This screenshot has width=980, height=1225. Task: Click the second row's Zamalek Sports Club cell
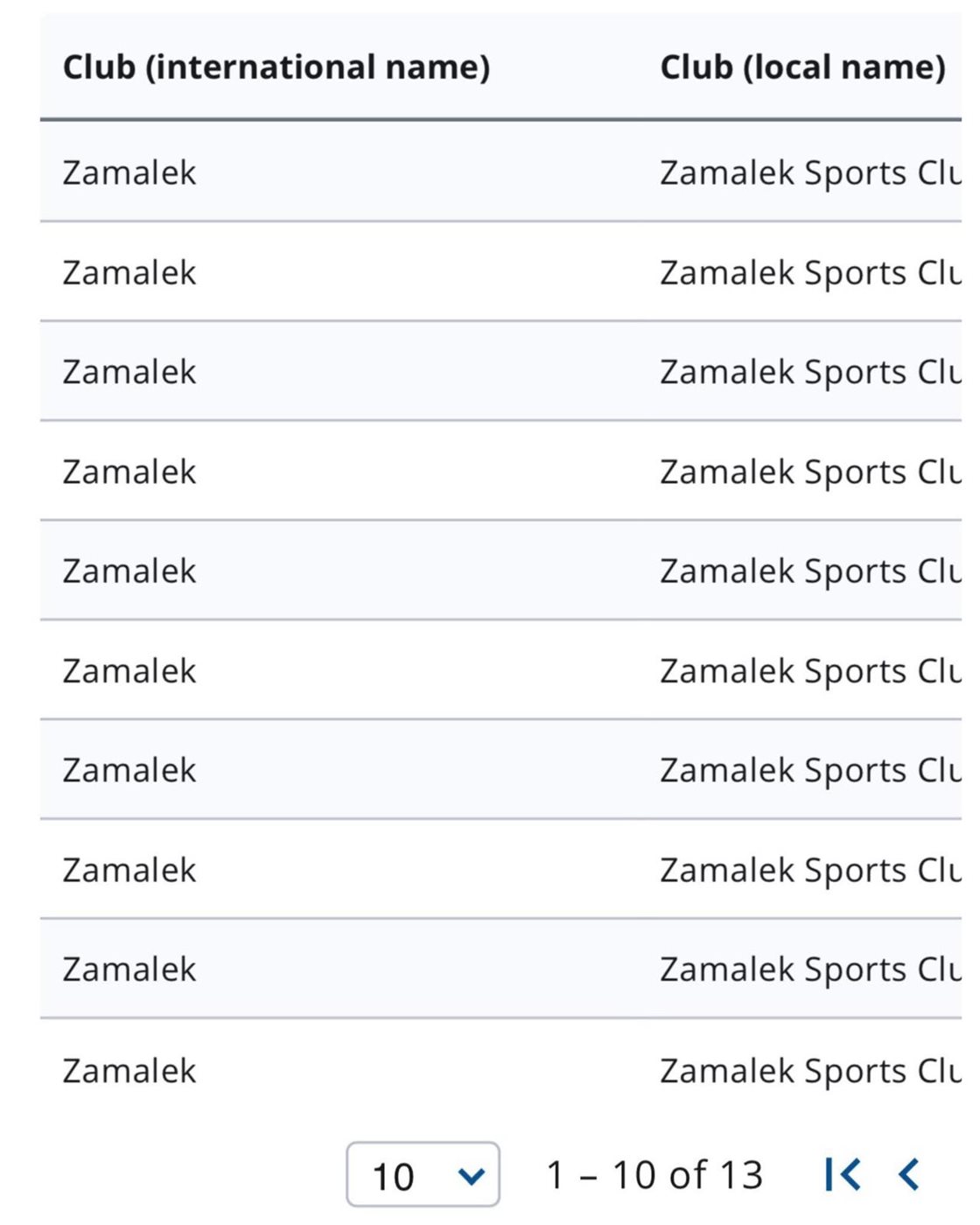809,273
